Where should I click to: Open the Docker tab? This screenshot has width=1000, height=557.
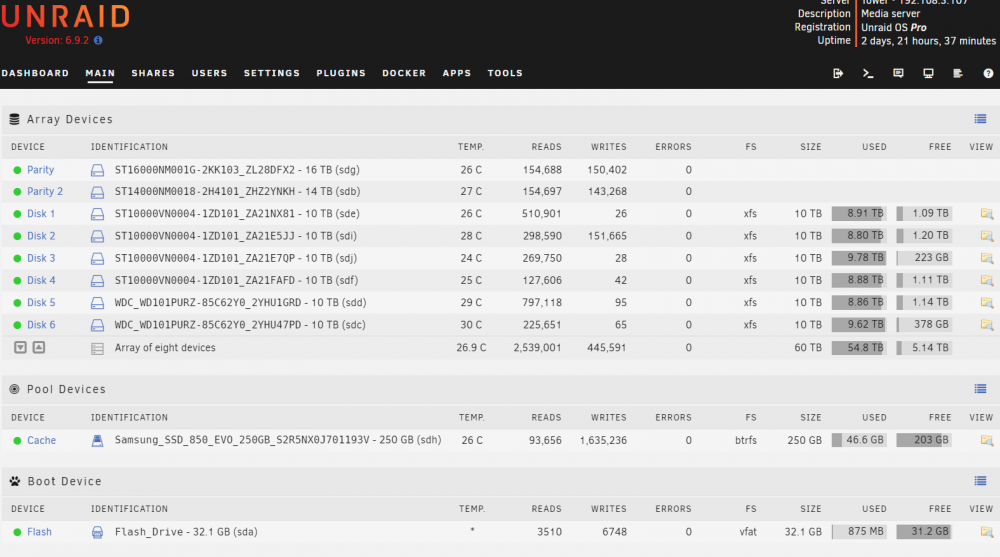point(404,73)
